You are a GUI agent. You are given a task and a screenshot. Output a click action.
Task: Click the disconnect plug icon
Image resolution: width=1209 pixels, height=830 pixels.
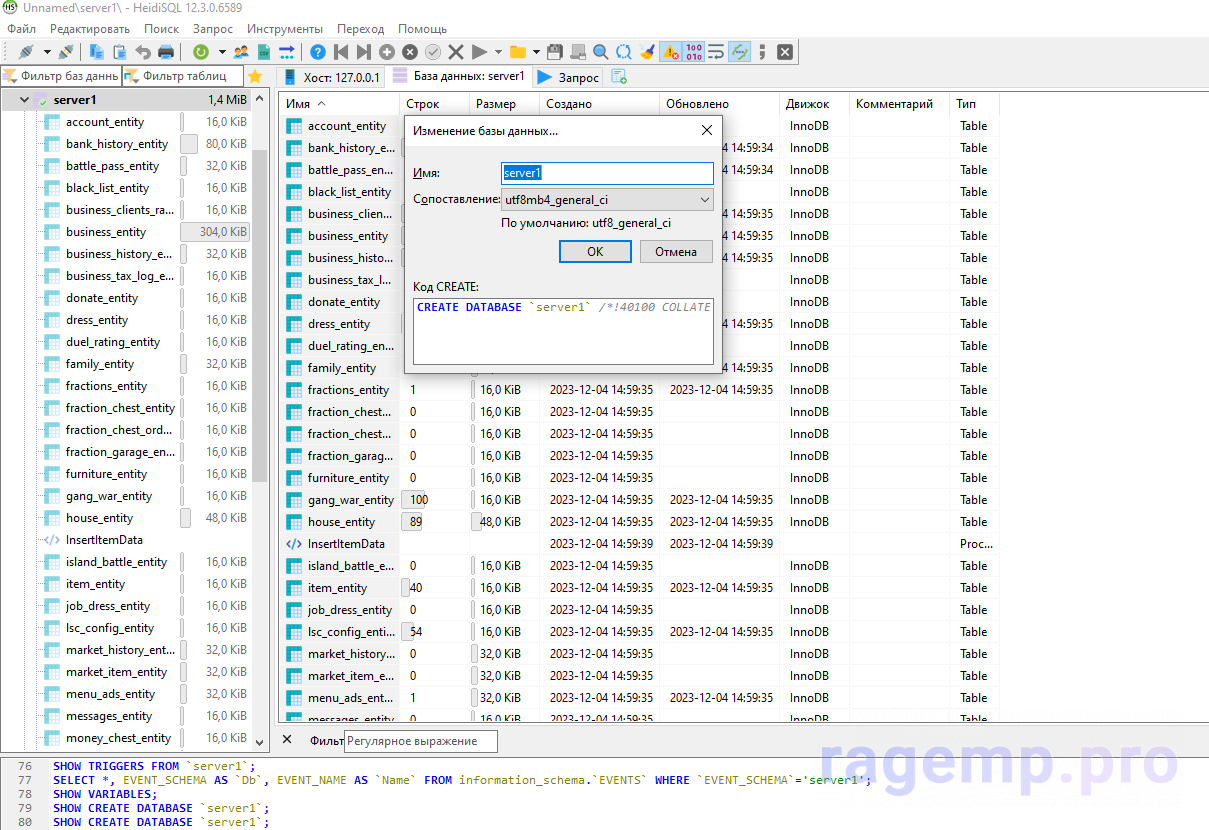[66, 52]
